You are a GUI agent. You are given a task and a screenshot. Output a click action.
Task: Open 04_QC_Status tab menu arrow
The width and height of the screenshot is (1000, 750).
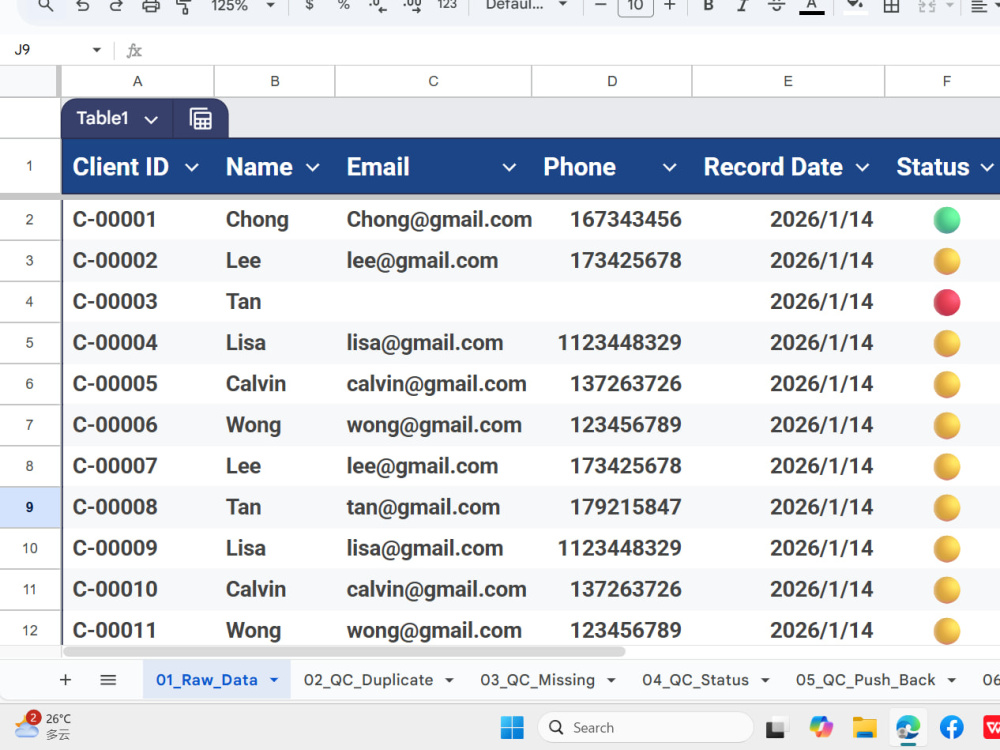pos(765,680)
